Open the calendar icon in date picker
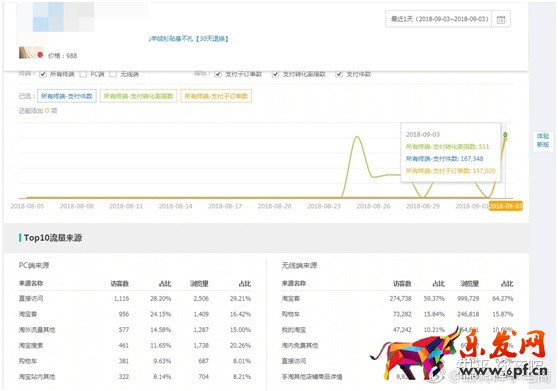Image resolution: width=558 pixels, height=391 pixels. point(501,19)
